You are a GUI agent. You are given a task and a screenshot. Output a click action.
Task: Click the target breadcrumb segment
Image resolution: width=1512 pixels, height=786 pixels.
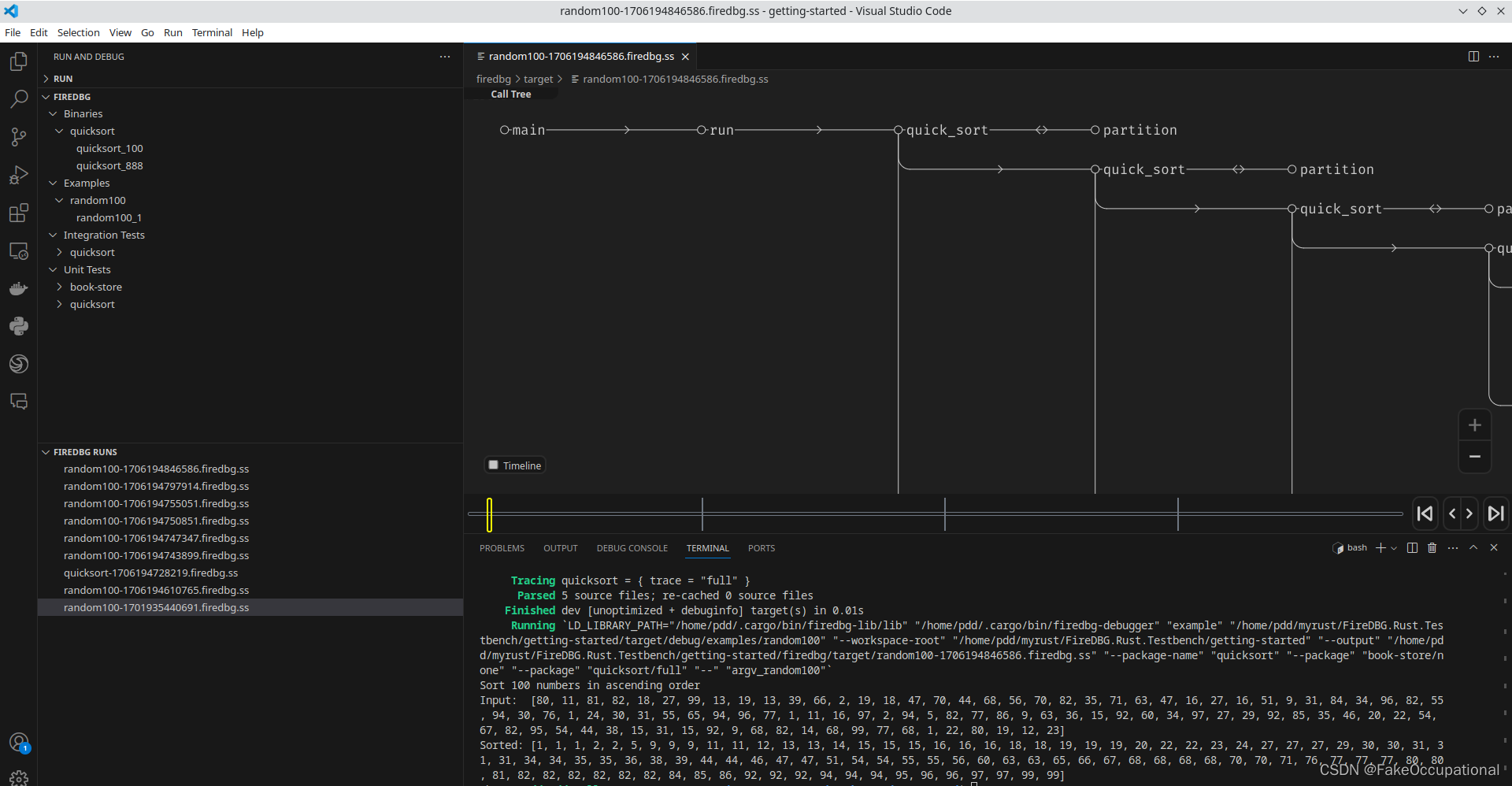tap(539, 80)
